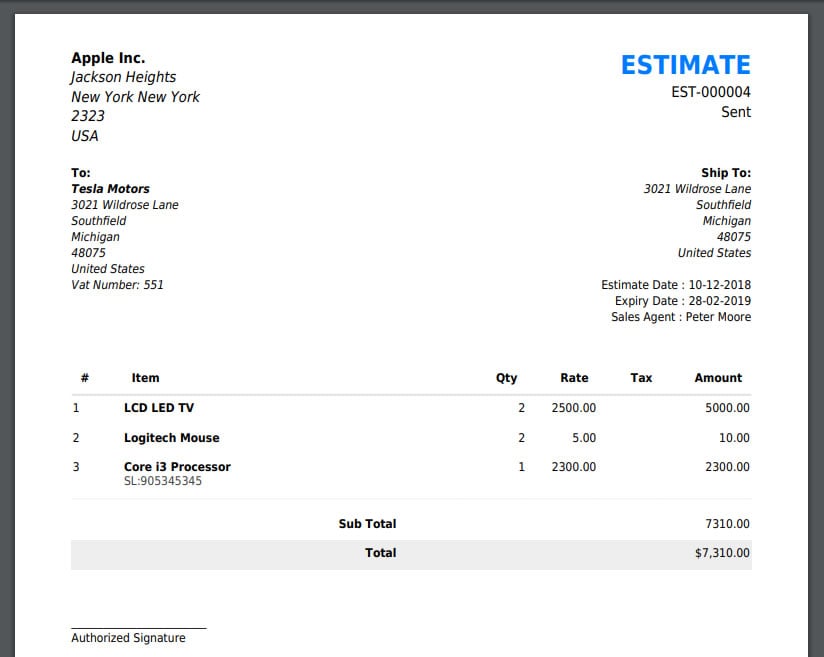
Task: Click the Logitech Mouse rate 5.00
Action: (x=584, y=438)
